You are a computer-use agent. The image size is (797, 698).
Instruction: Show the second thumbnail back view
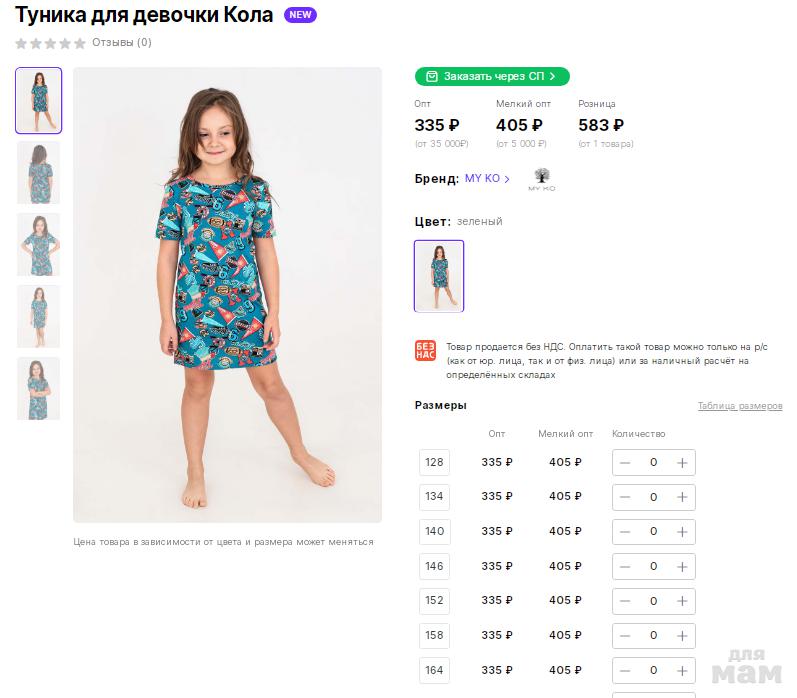point(38,172)
